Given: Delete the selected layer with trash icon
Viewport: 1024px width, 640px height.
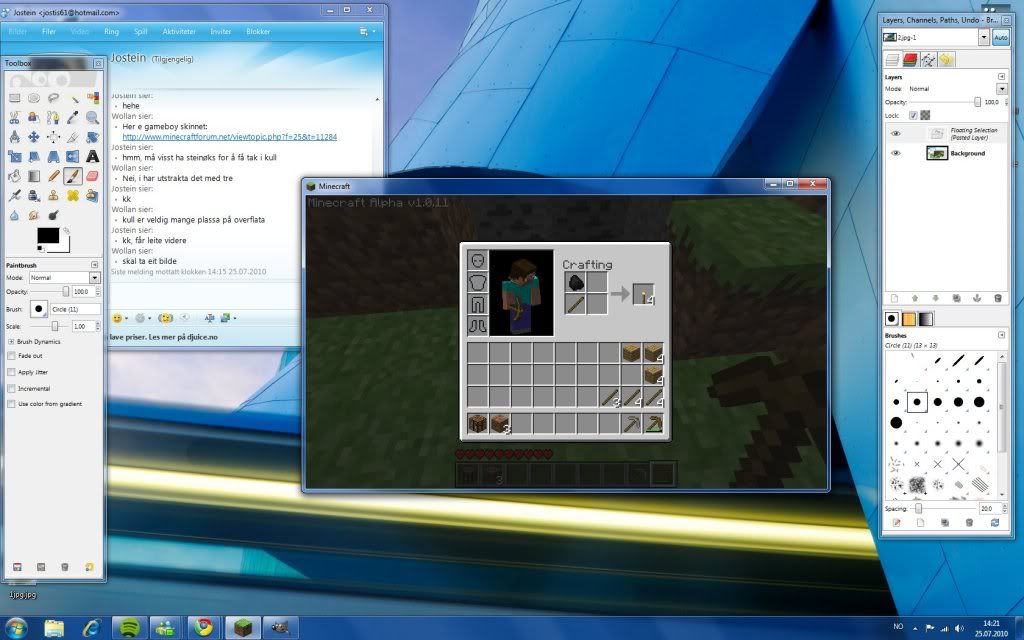Looking at the screenshot, I should 998,298.
